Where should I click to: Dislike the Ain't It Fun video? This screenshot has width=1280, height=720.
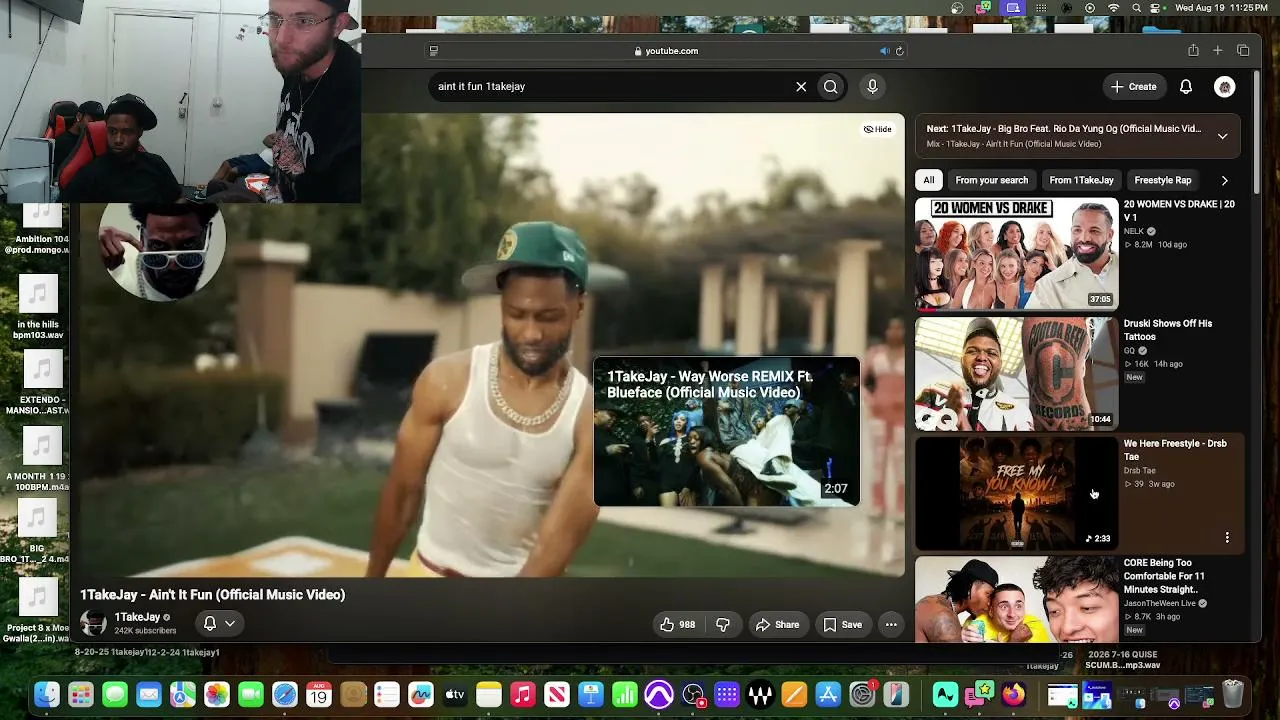pyautogui.click(x=723, y=625)
